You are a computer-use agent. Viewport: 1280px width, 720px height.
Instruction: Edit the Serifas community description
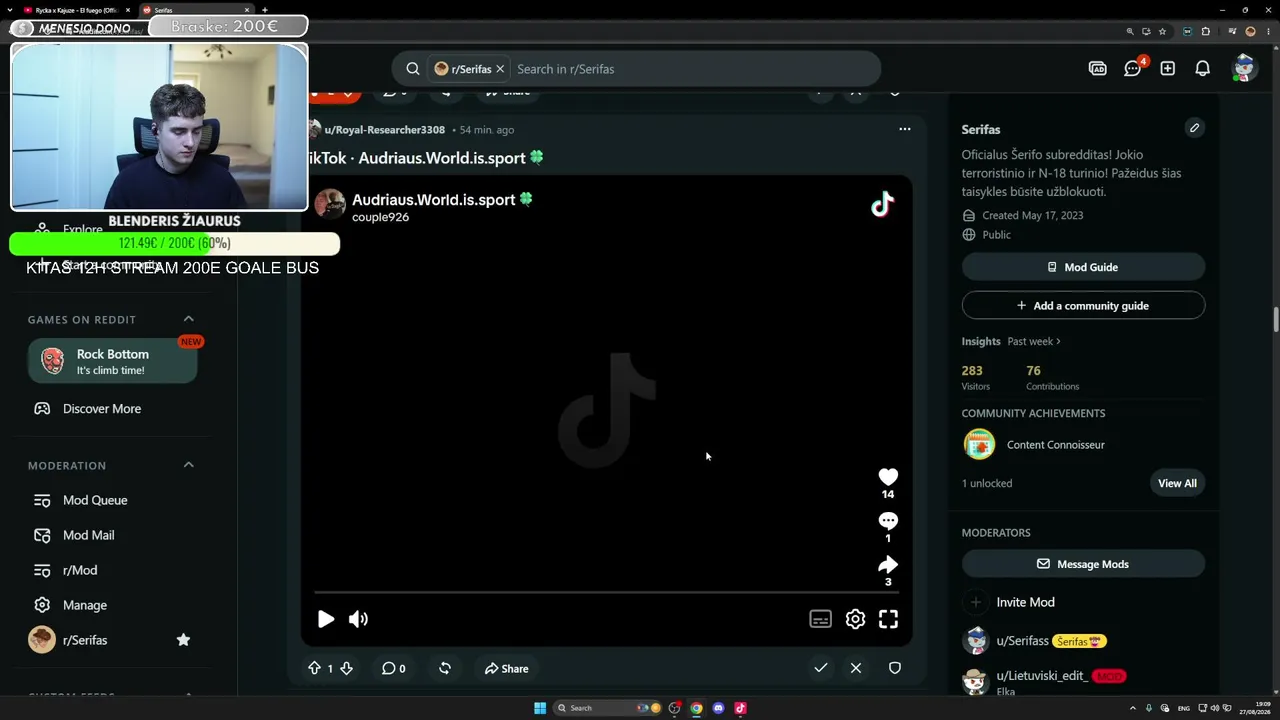coord(1194,128)
